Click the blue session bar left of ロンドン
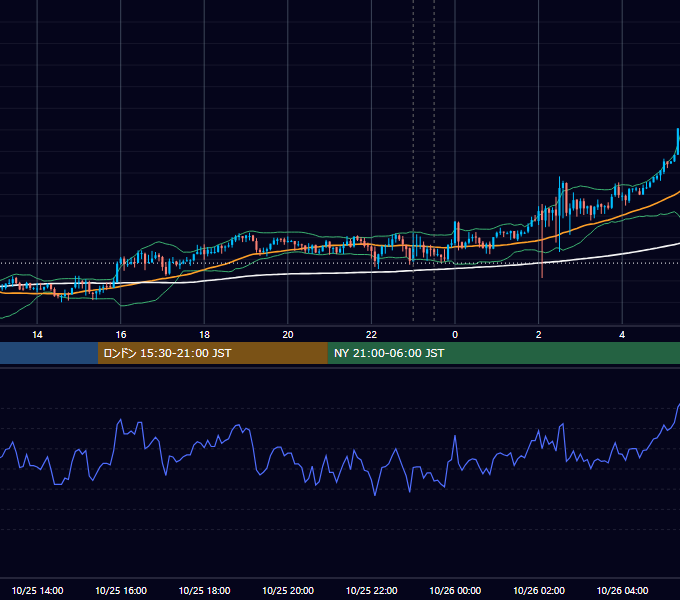The width and height of the screenshot is (680, 600). [x=49, y=353]
